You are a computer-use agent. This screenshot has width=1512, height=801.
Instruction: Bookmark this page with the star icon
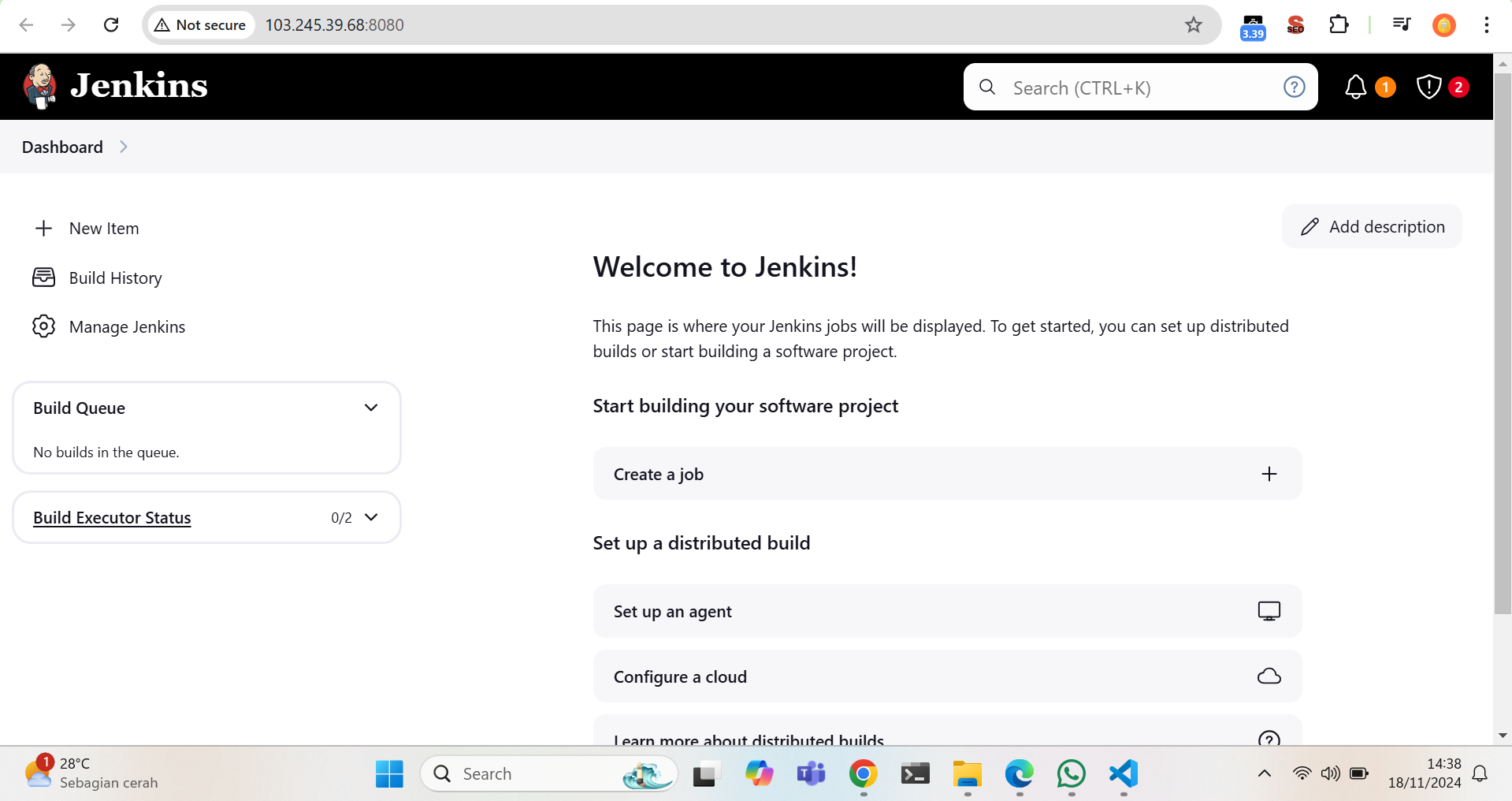pyautogui.click(x=1193, y=24)
